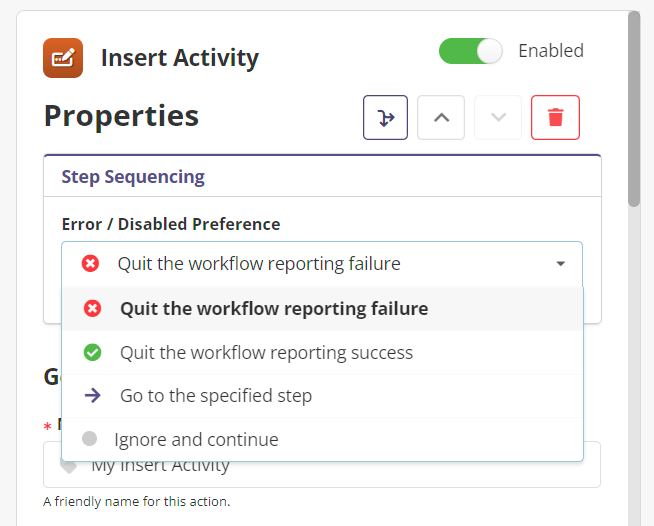
Task: Collapse the Error / Disabled Preference dropdown
Action: 321,264
